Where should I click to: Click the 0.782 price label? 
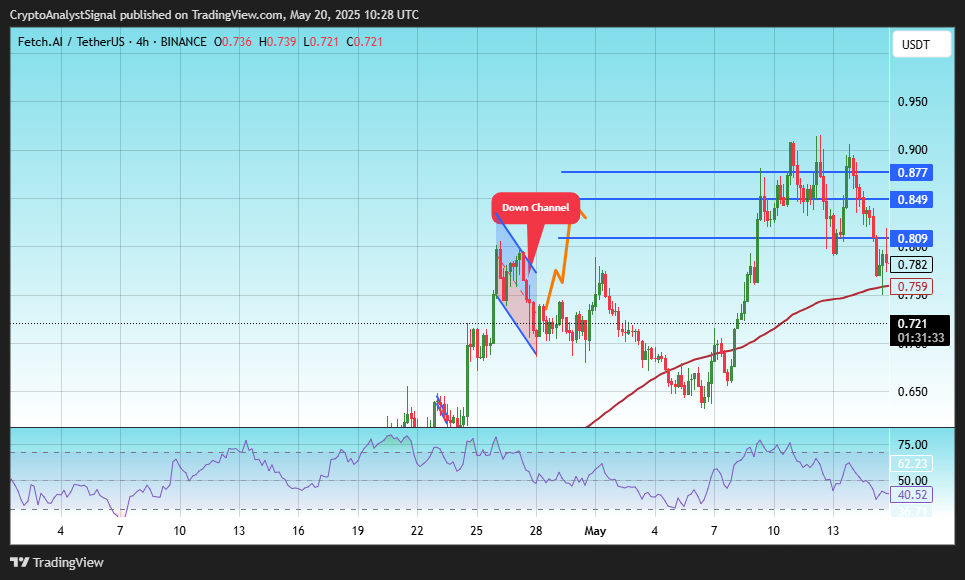click(x=912, y=265)
